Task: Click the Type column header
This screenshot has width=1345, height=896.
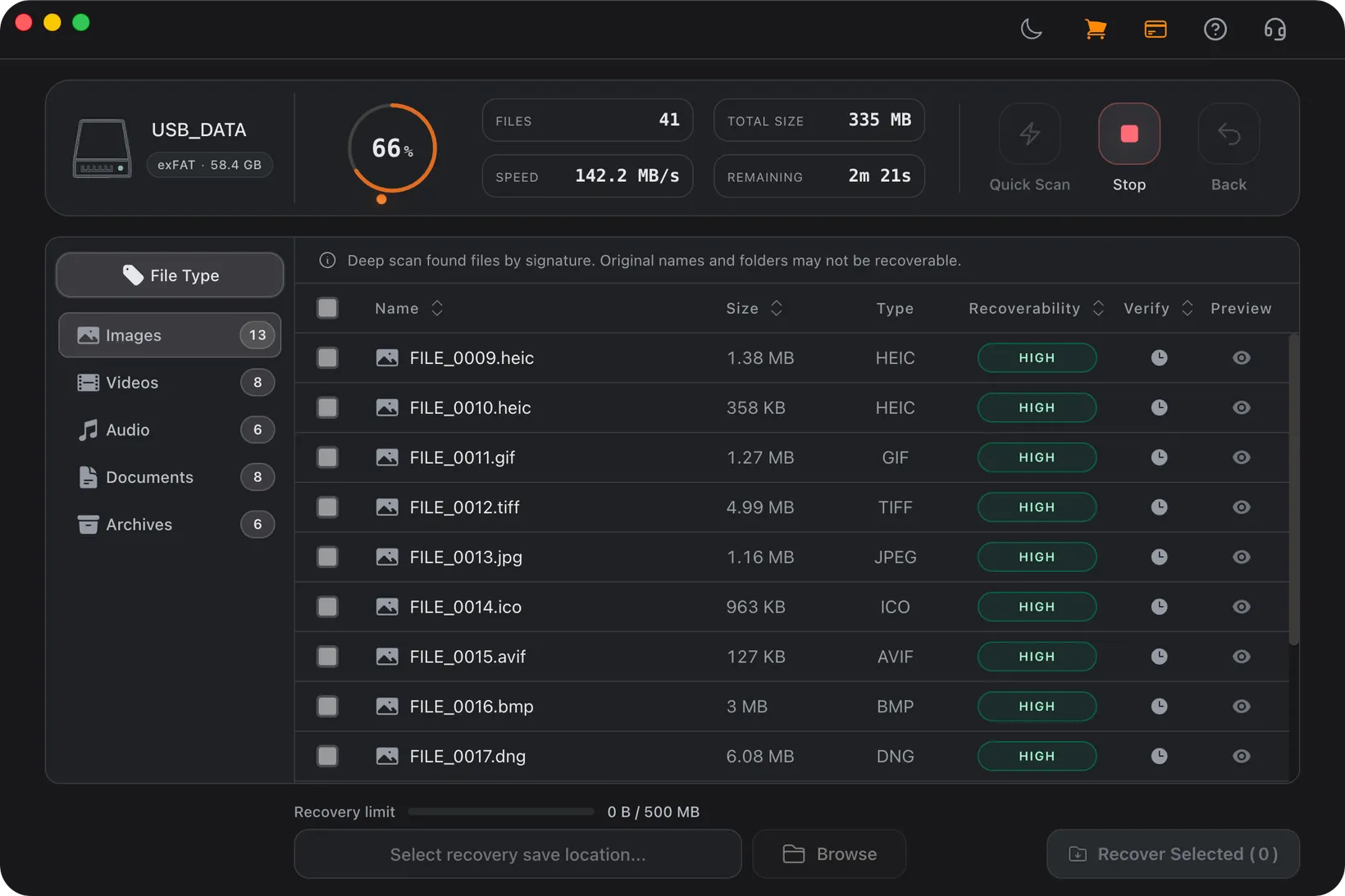Action: [895, 308]
